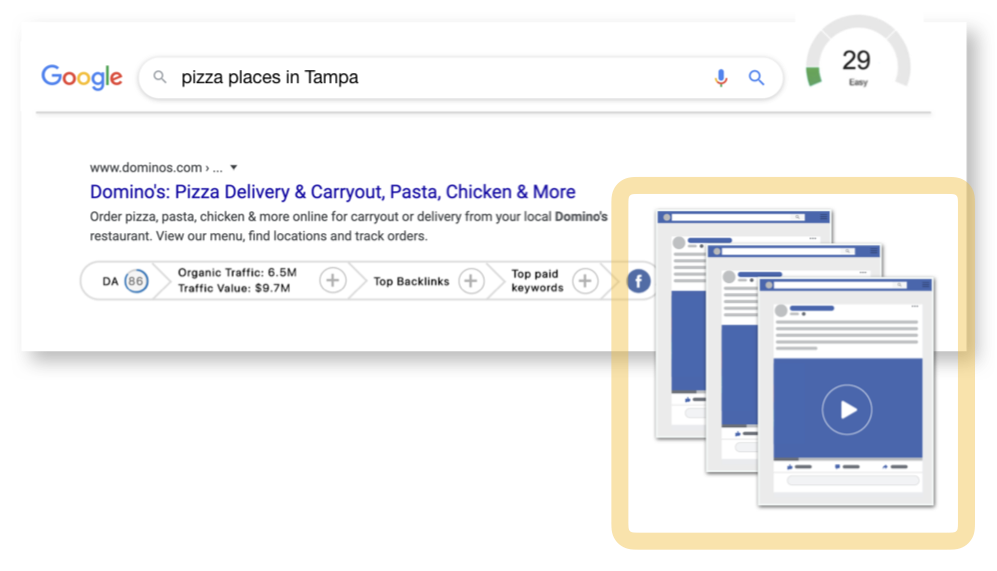Play the front Facebook video post

tap(847, 409)
